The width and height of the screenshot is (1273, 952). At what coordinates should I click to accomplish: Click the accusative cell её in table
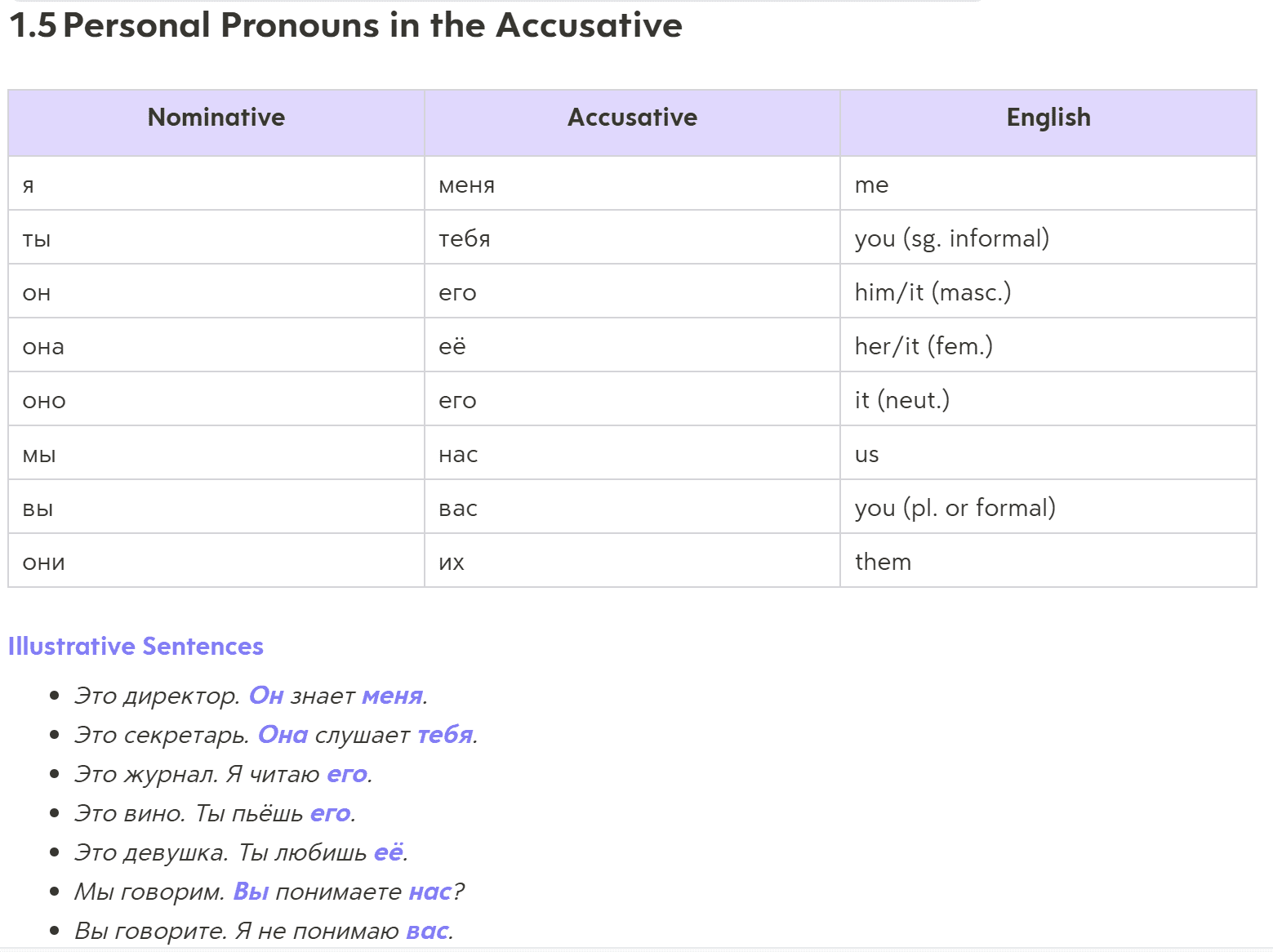click(452, 347)
